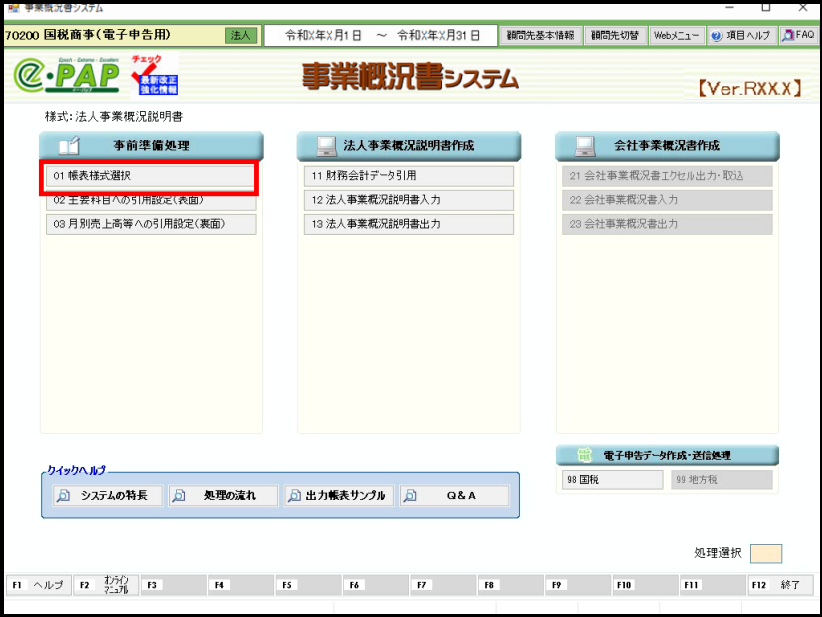The width and height of the screenshot is (822, 617).
Task: Click the 法人事業概況説明書作成 header computer icon
Action: [x=325, y=146]
